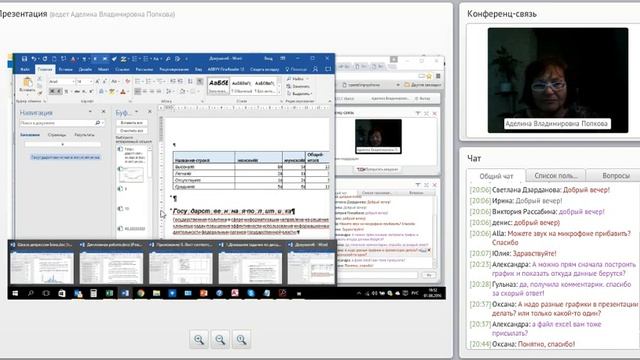This screenshot has width=640, height=360.
Task: Click the Cut scissors icon beside Paste
Action: pyautogui.click(x=40, y=79)
